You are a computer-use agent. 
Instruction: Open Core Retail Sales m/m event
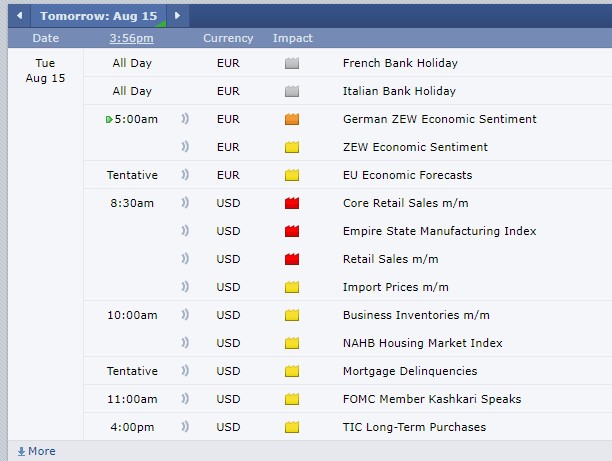(405, 203)
